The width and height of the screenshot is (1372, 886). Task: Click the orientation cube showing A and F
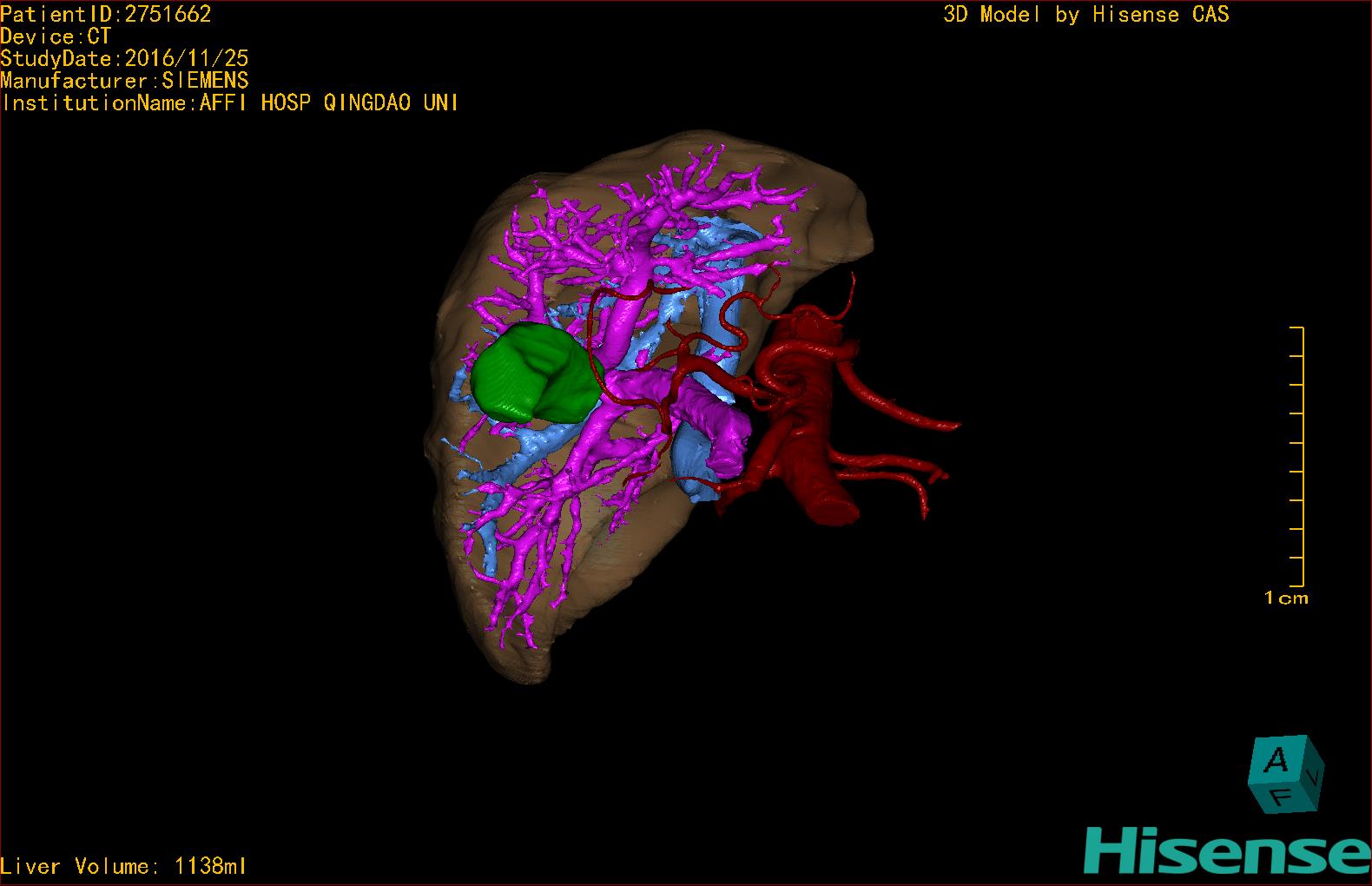click(x=1286, y=774)
